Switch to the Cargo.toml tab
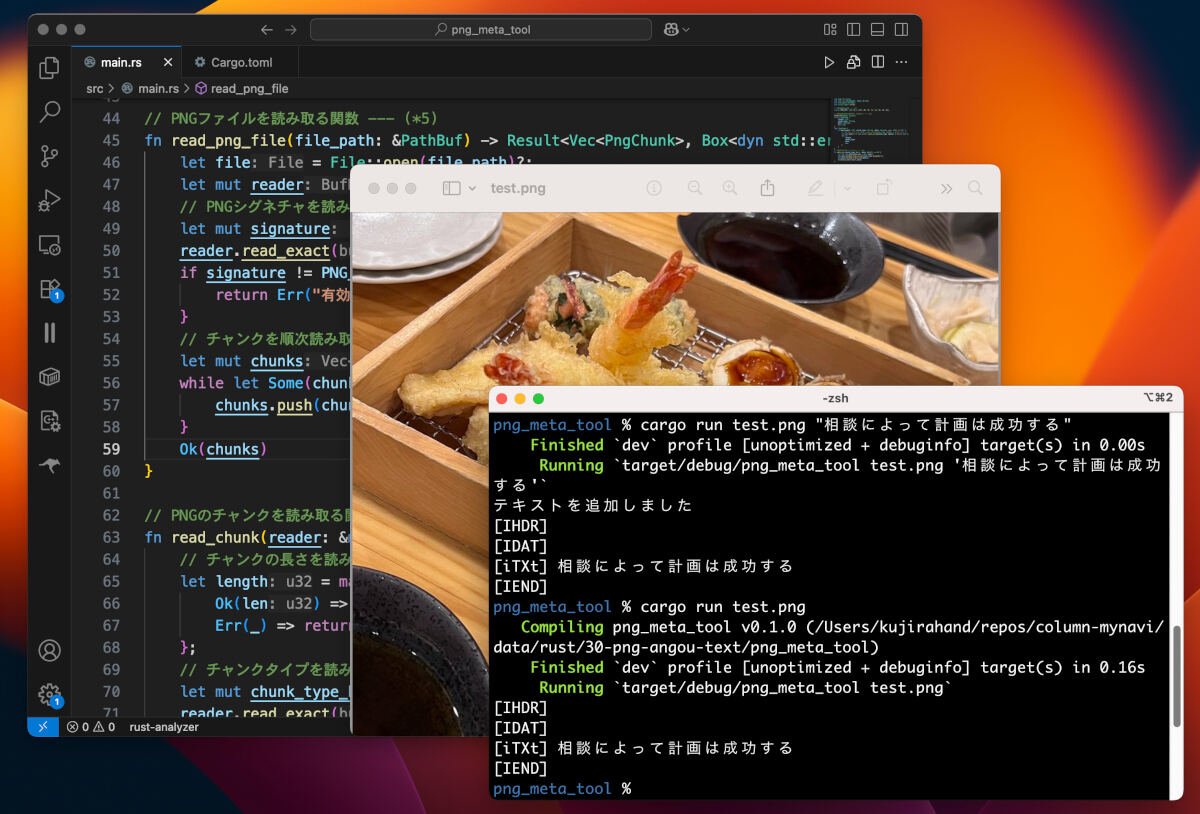Viewport: 1200px width, 814px height. coord(240,62)
